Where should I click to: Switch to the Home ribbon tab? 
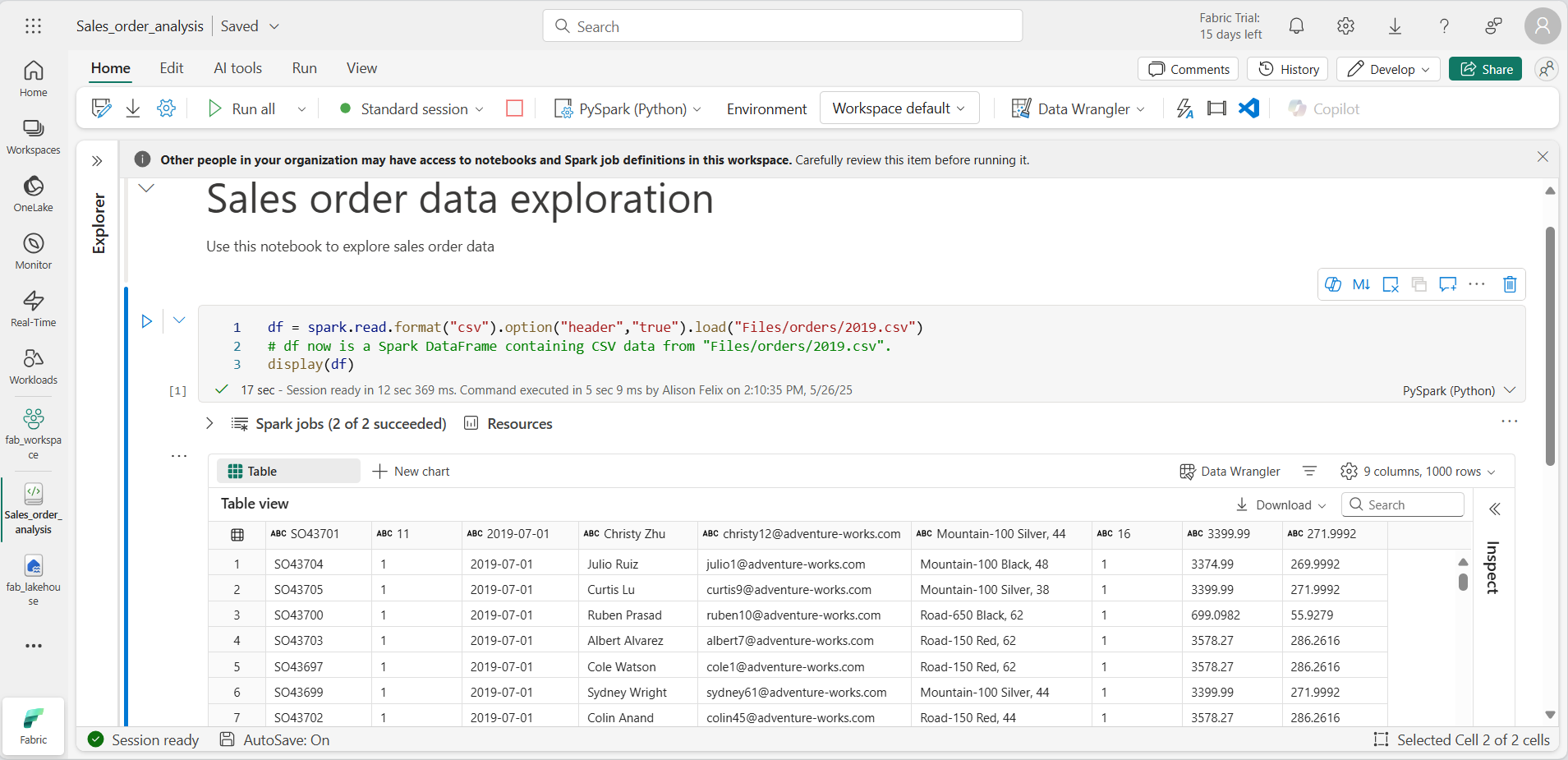click(111, 68)
